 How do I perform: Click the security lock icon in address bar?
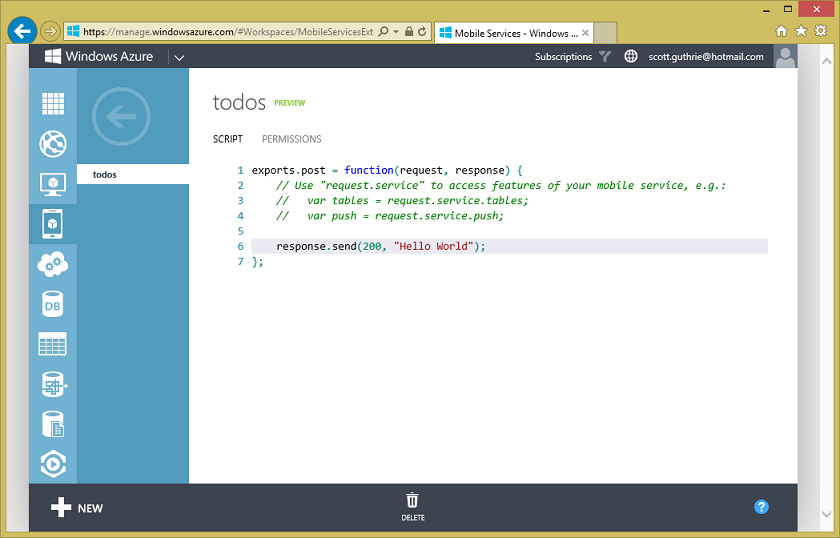tap(409, 32)
